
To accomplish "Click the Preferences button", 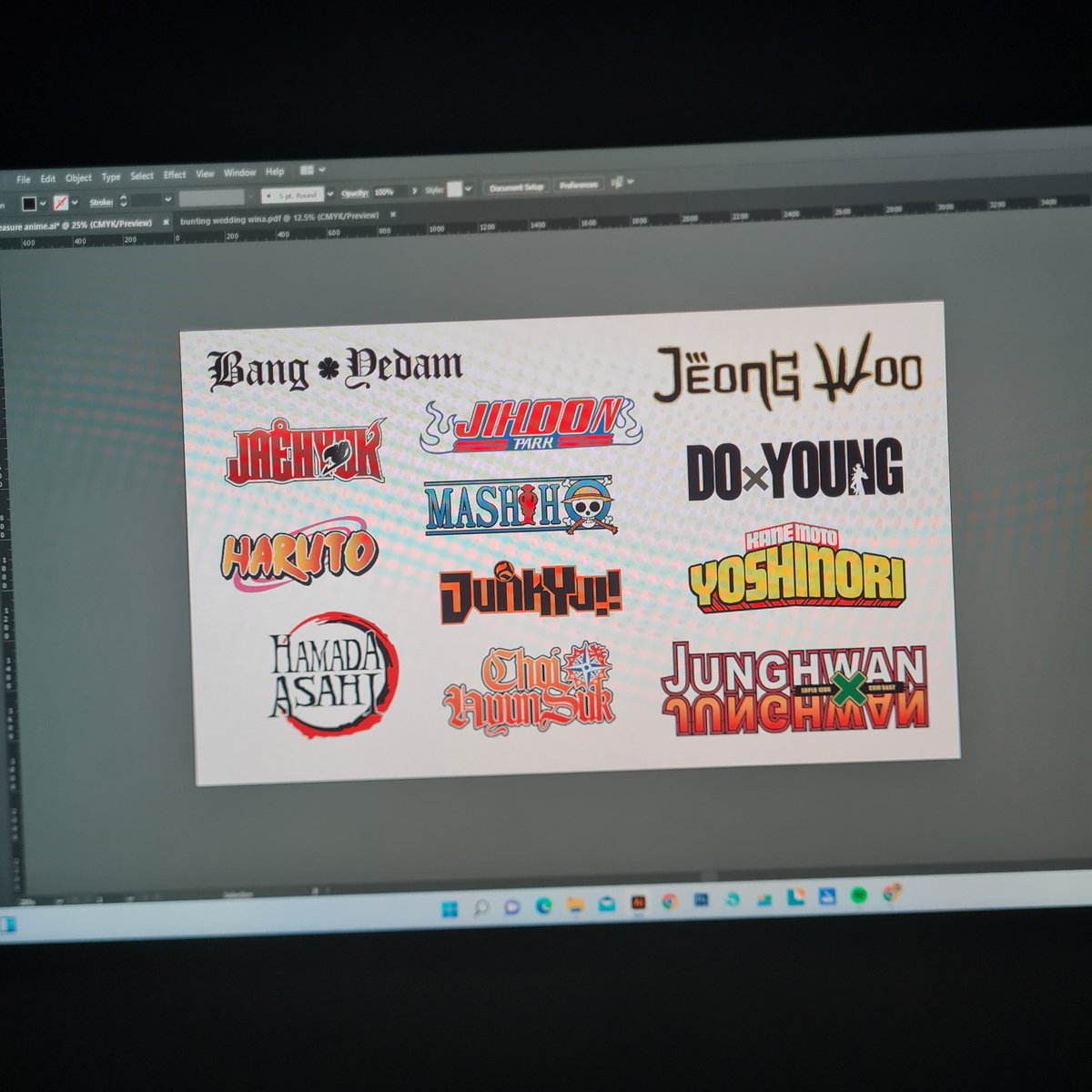I will [579, 186].
